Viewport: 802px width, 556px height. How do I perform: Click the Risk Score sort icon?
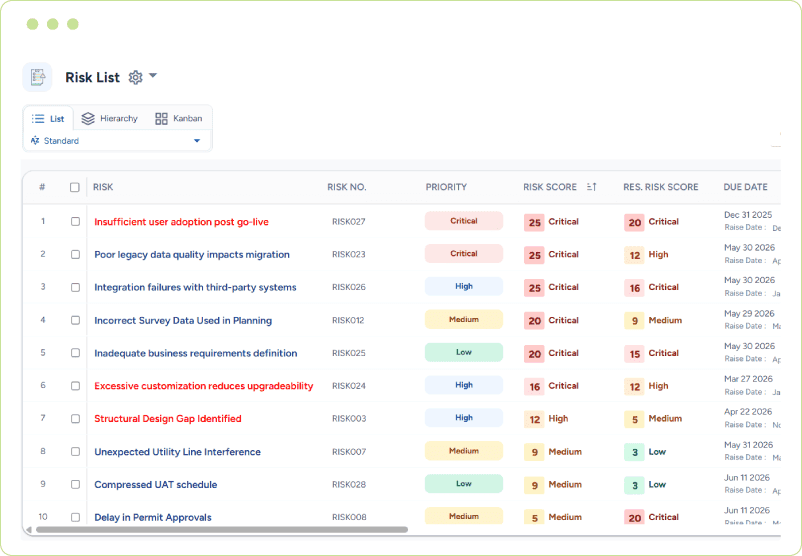point(591,187)
